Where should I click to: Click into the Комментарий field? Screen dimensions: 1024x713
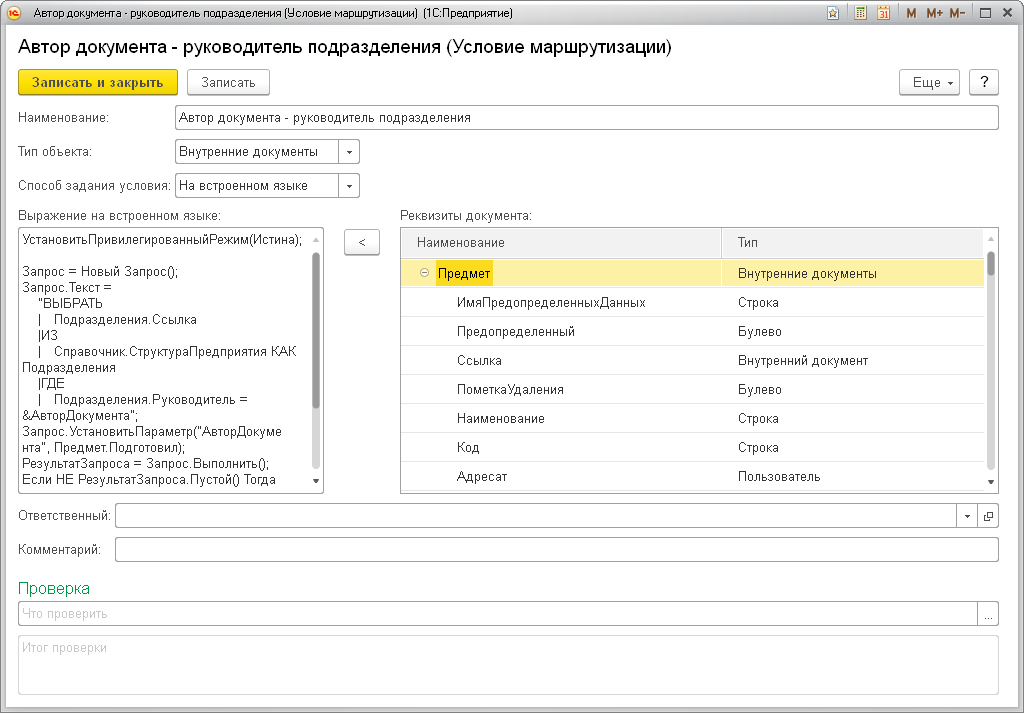click(556, 550)
